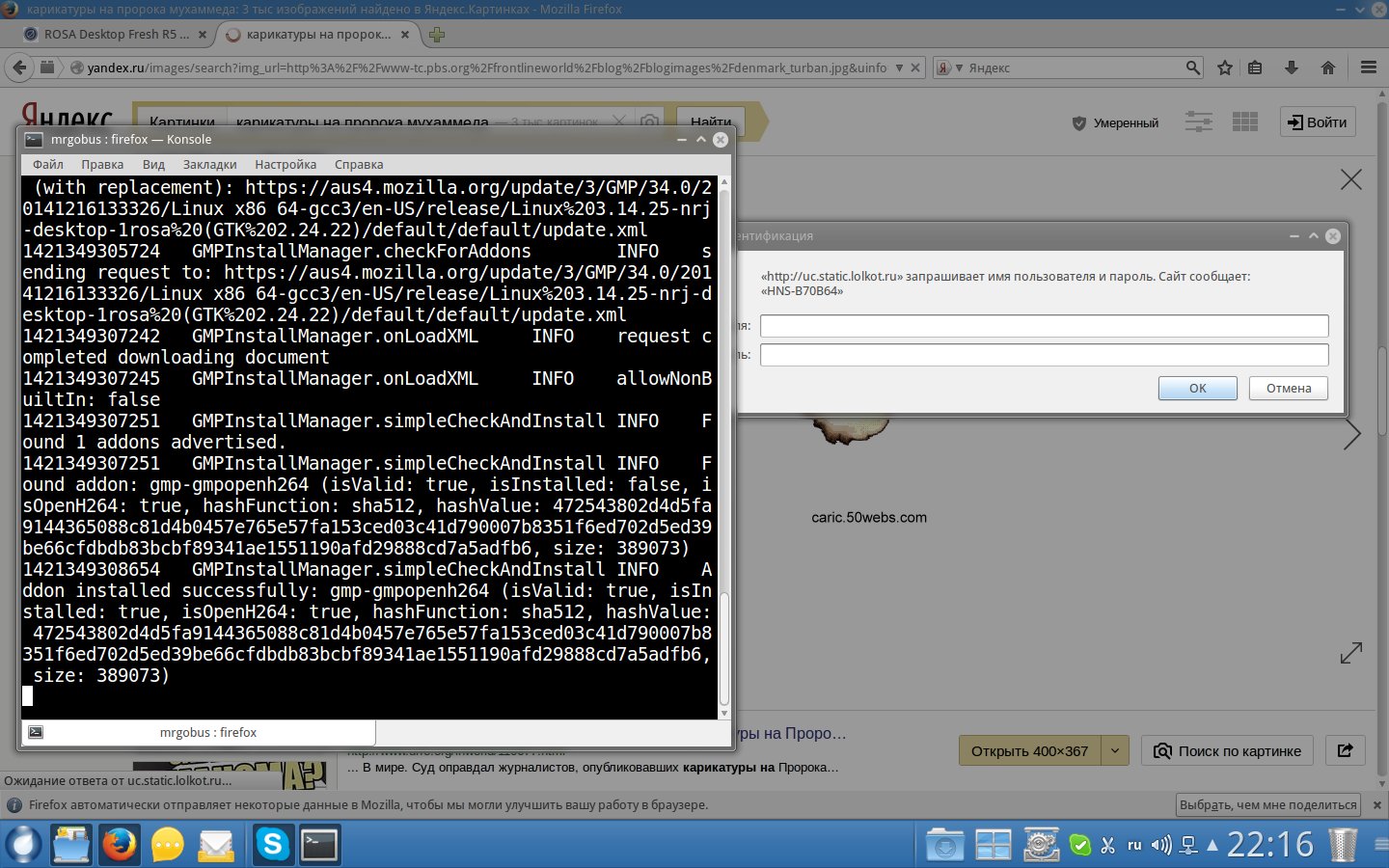Open system settings gear in panel
Image resolution: width=1389 pixels, height=868 pixels.
pyautogui.click(x=1042, y=844)
